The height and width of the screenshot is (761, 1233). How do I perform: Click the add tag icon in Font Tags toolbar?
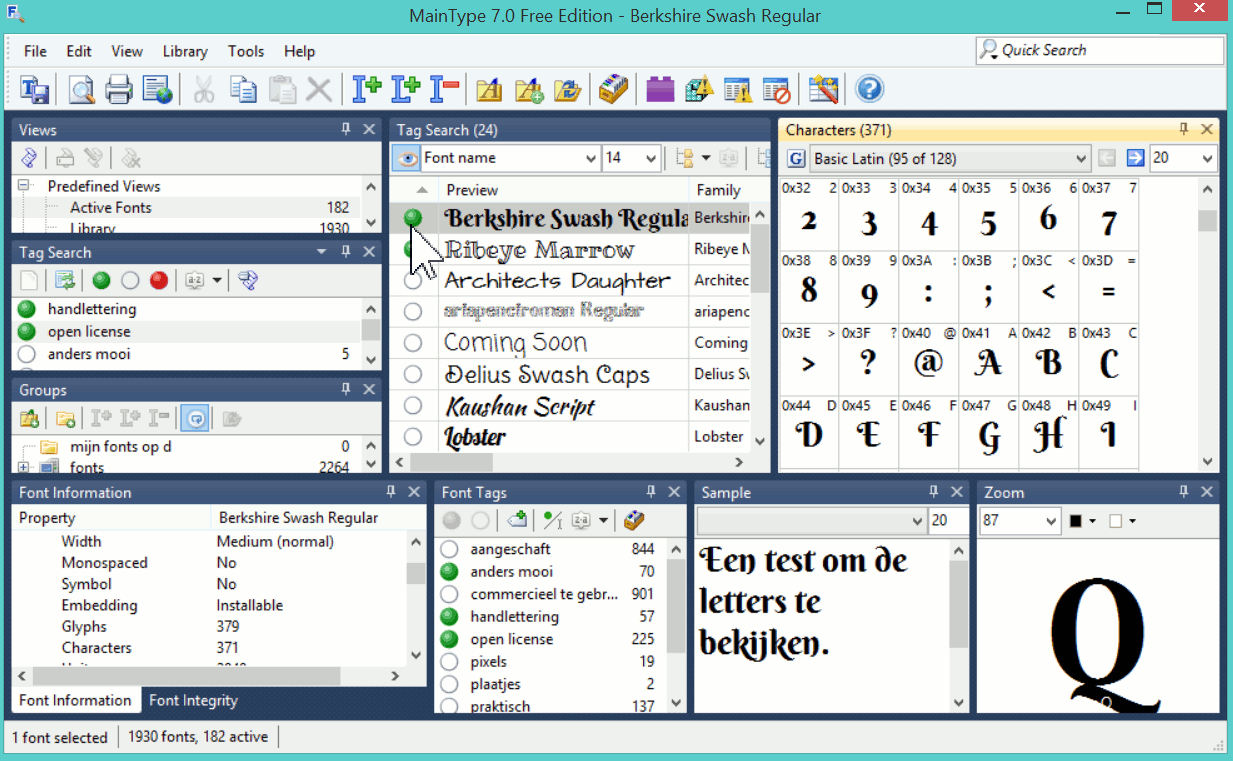click(x=517, y=520)
